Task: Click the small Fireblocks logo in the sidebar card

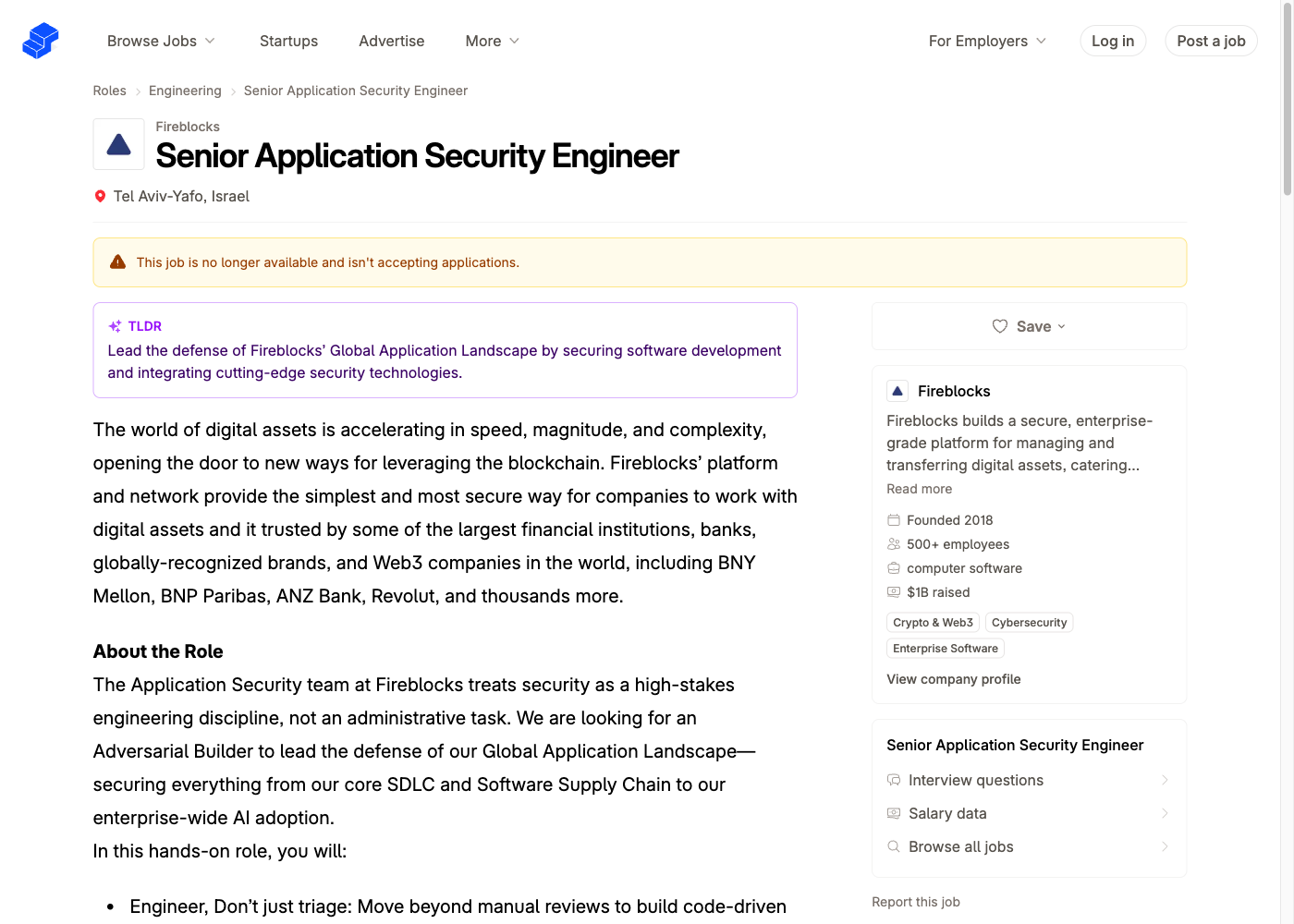Action: pos(897,391)
